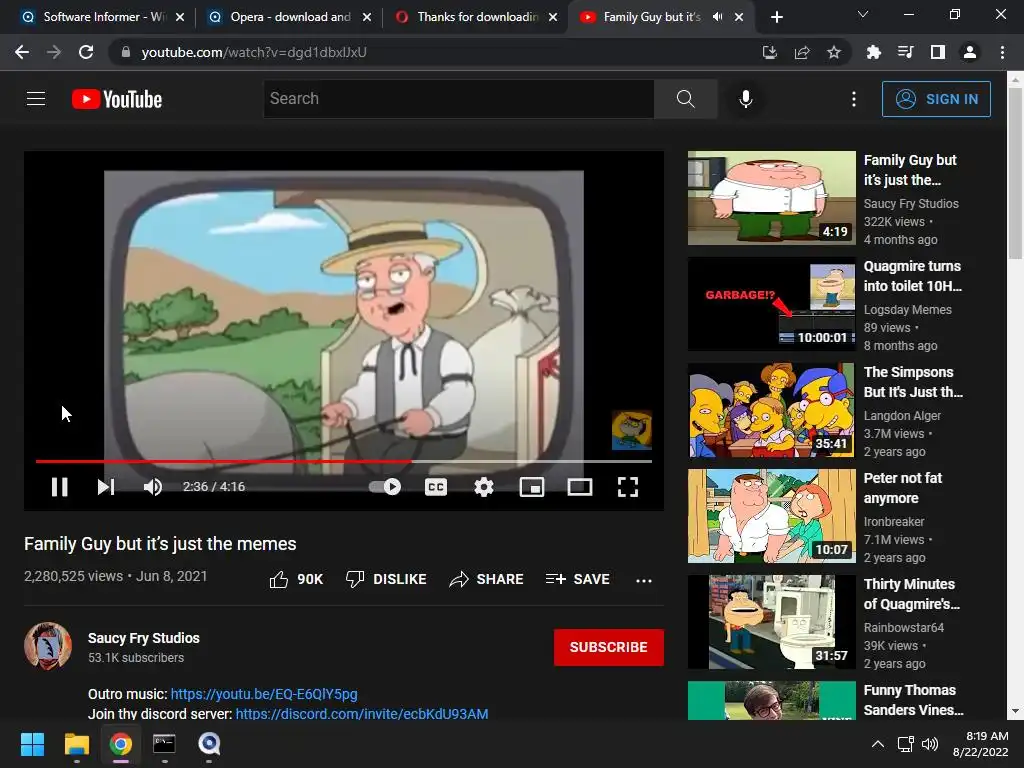
Task: Like the video with 90K thumbs up
Action: pyautogui.click(x=296, y=579)
